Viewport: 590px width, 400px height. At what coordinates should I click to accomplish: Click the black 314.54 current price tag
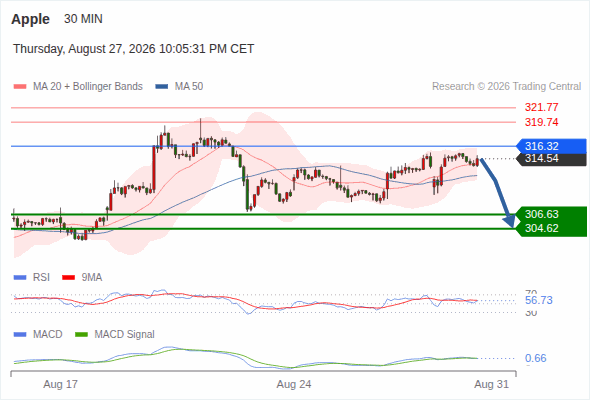(552, 159)
